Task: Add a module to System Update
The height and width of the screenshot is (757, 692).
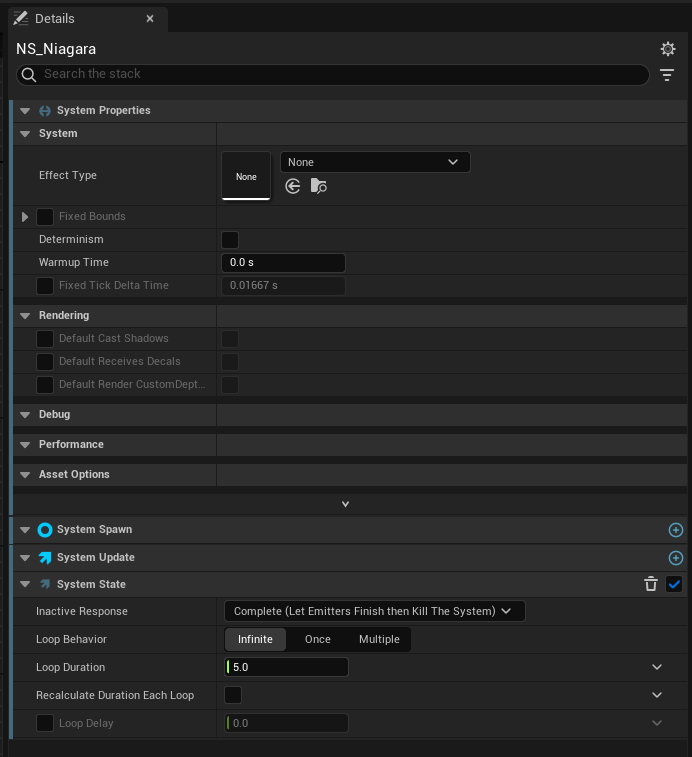Action: click(x=676, y=558)
